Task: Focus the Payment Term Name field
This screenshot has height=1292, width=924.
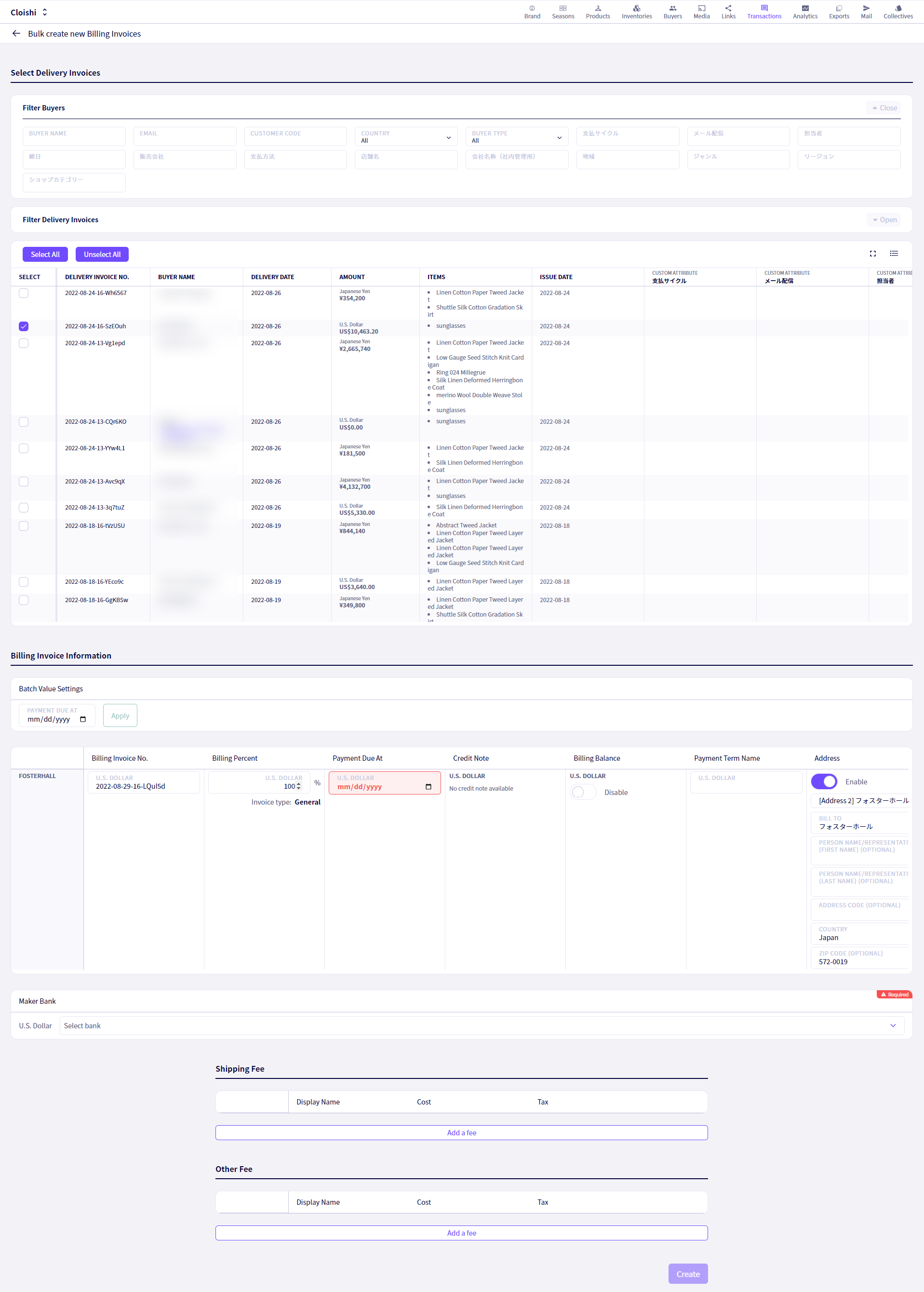Action: pos(746,782)
